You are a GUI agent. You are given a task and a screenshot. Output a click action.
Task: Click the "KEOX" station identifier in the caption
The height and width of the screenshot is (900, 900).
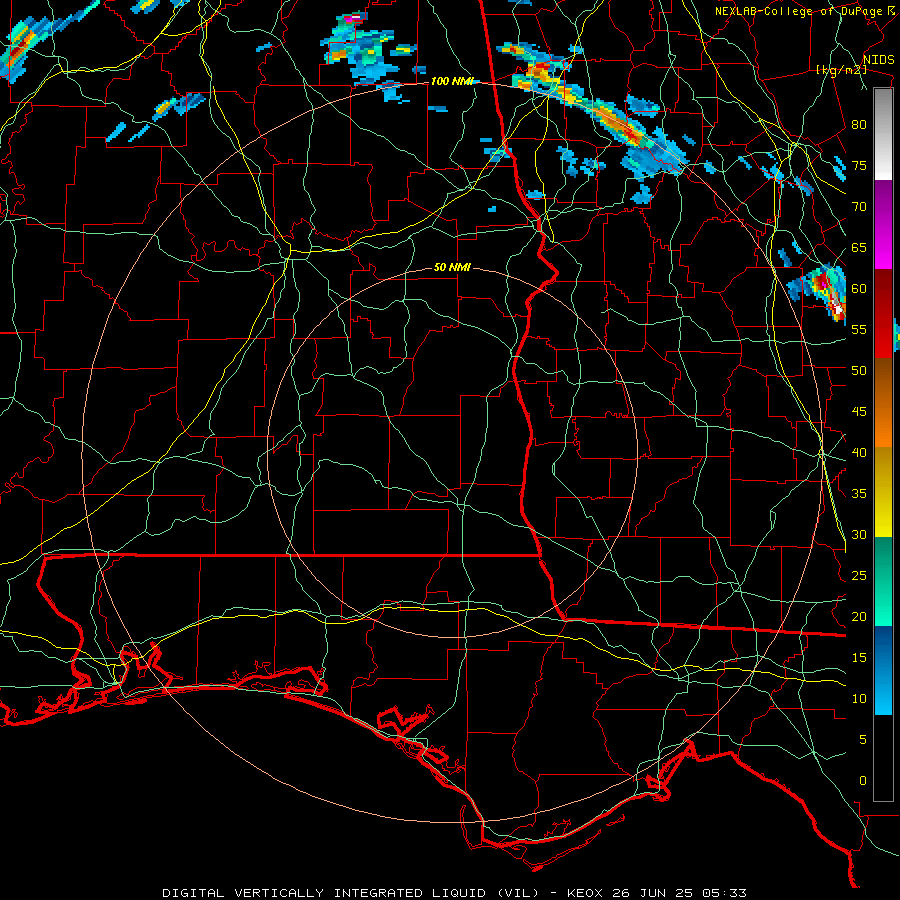click(589, 893)
